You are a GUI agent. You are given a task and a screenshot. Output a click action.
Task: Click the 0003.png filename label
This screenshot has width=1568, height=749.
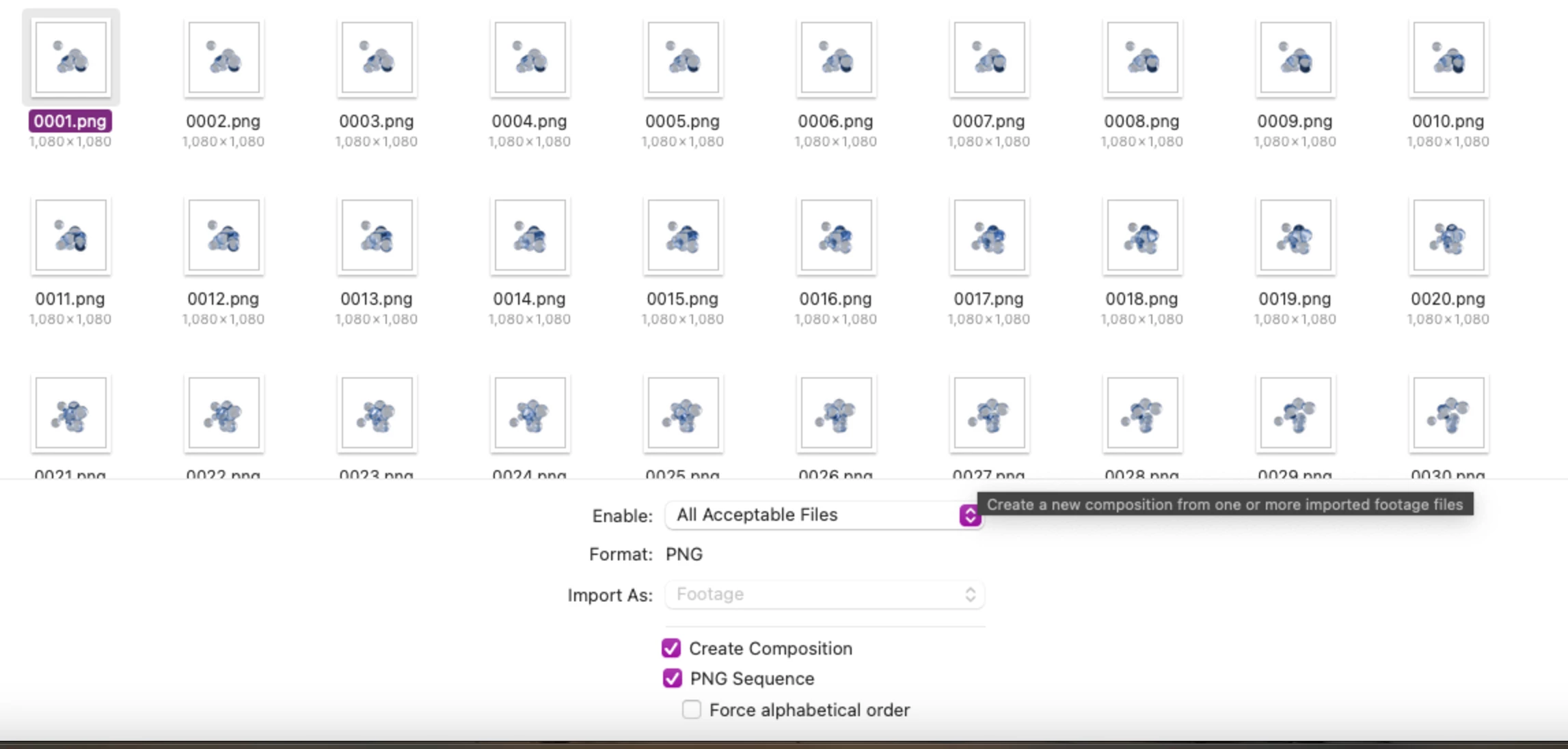(377, 122)
